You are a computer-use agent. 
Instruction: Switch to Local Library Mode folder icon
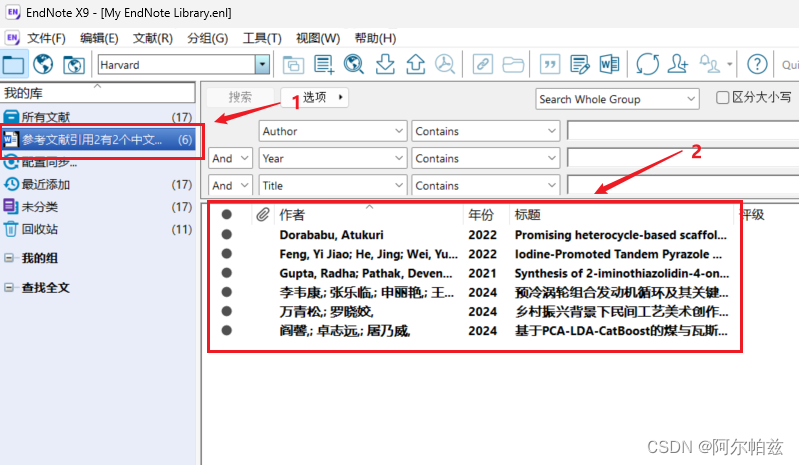(13, 65)
